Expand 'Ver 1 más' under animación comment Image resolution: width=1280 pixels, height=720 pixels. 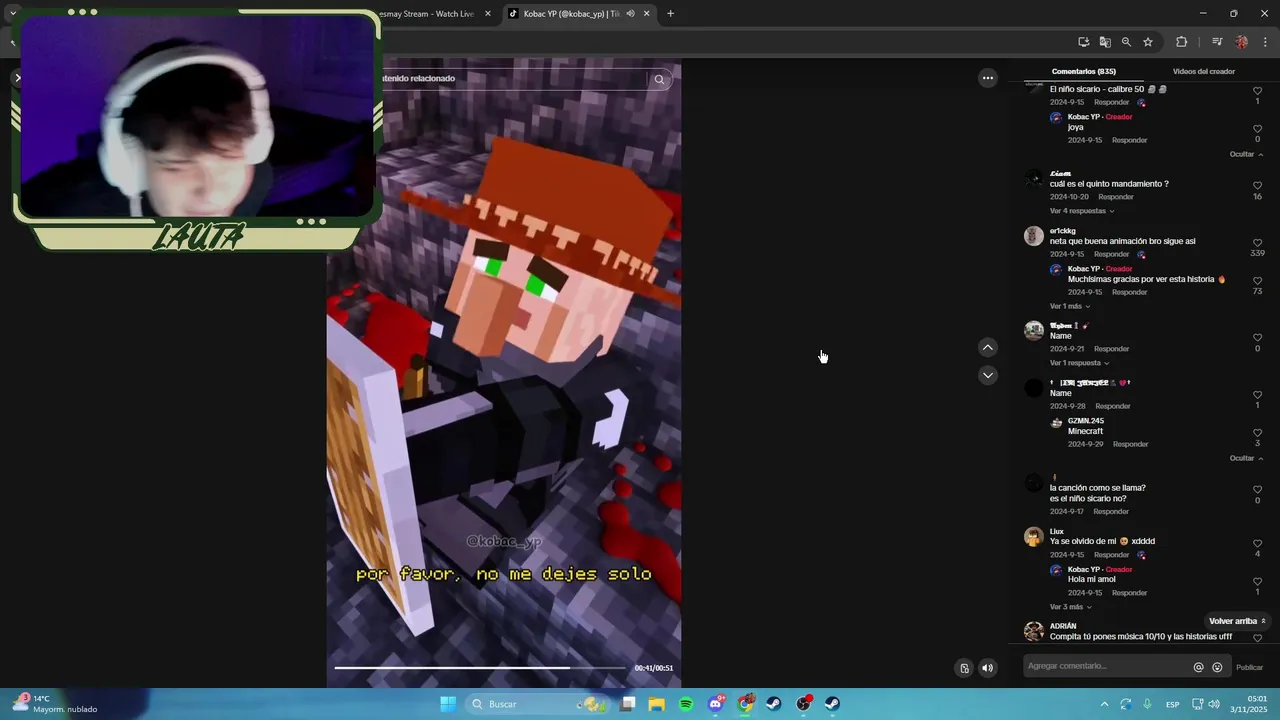[x=1070, y=306]
